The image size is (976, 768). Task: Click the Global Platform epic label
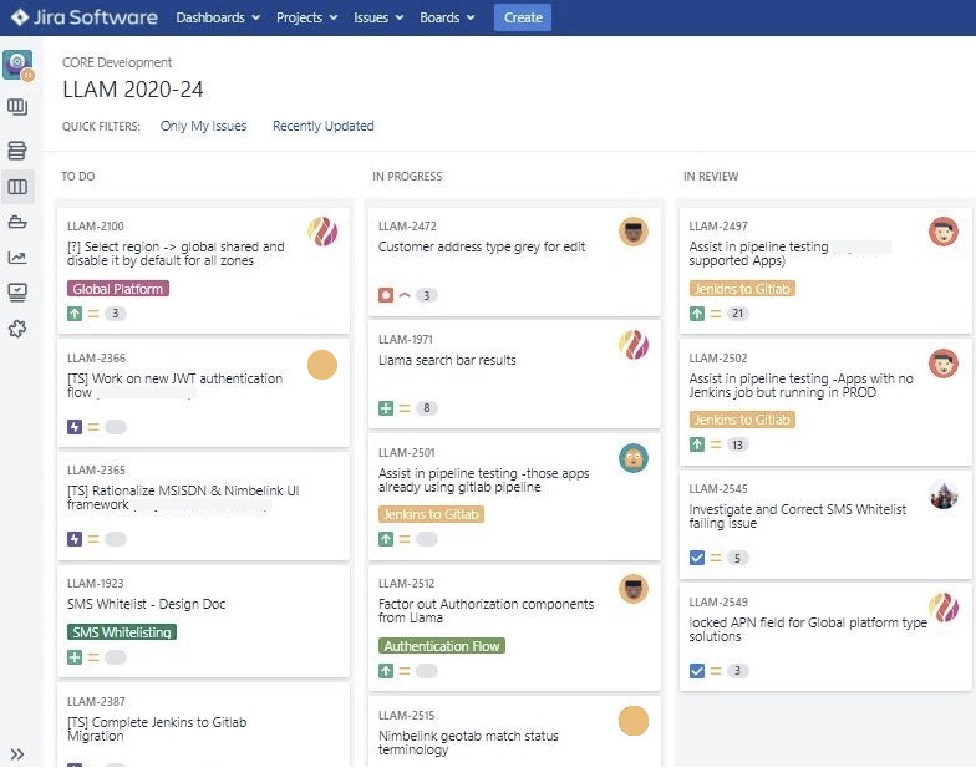click(x=118, y=289)
